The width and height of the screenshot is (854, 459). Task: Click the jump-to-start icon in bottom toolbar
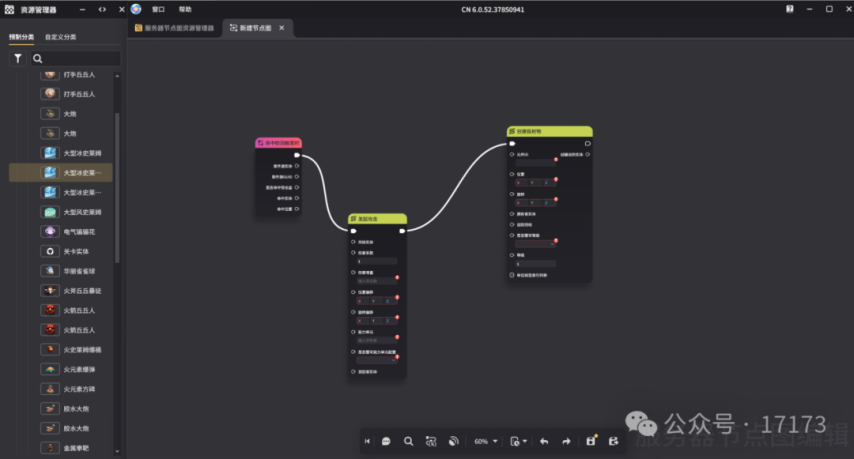[367, 441]
